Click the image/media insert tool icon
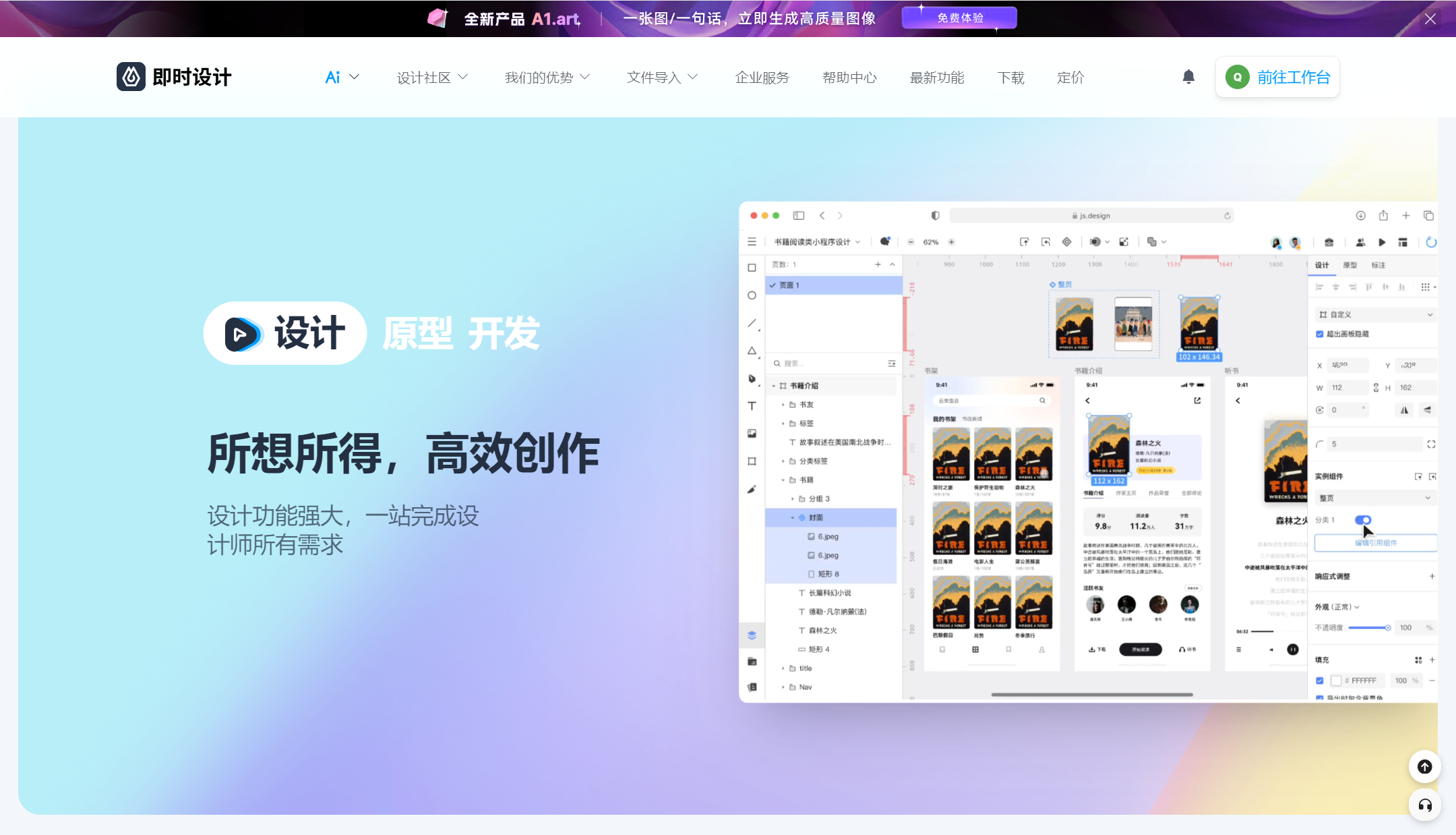The width and height of the screenshot is (1456, 835). [753, 433]
